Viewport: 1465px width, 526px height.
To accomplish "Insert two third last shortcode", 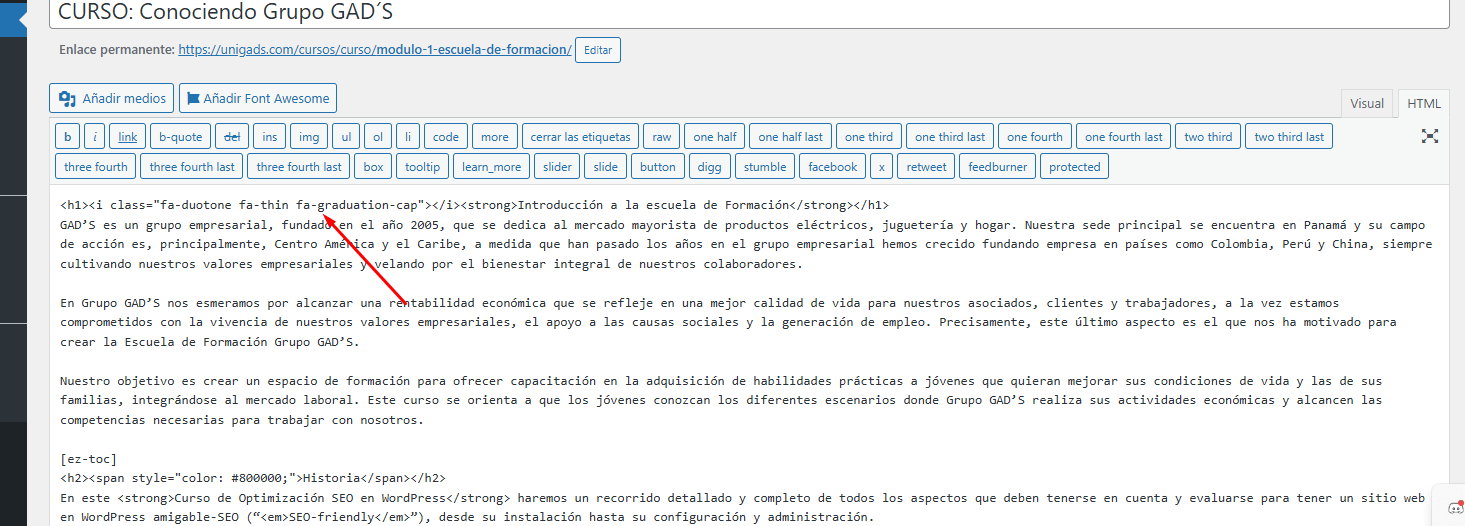I will pyautogui.click(x=1289, y=137).
